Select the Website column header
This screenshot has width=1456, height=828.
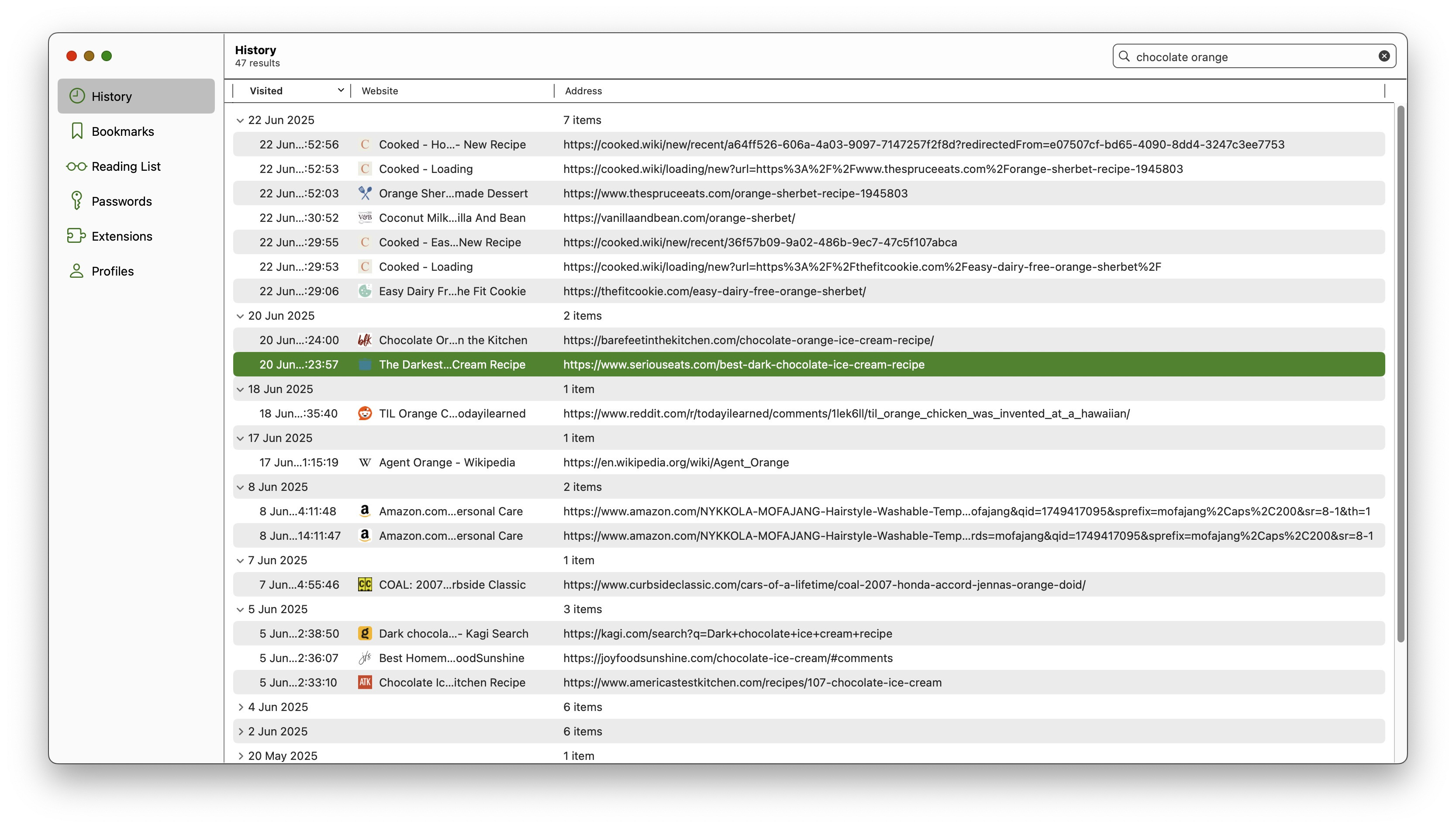(380, 90)
